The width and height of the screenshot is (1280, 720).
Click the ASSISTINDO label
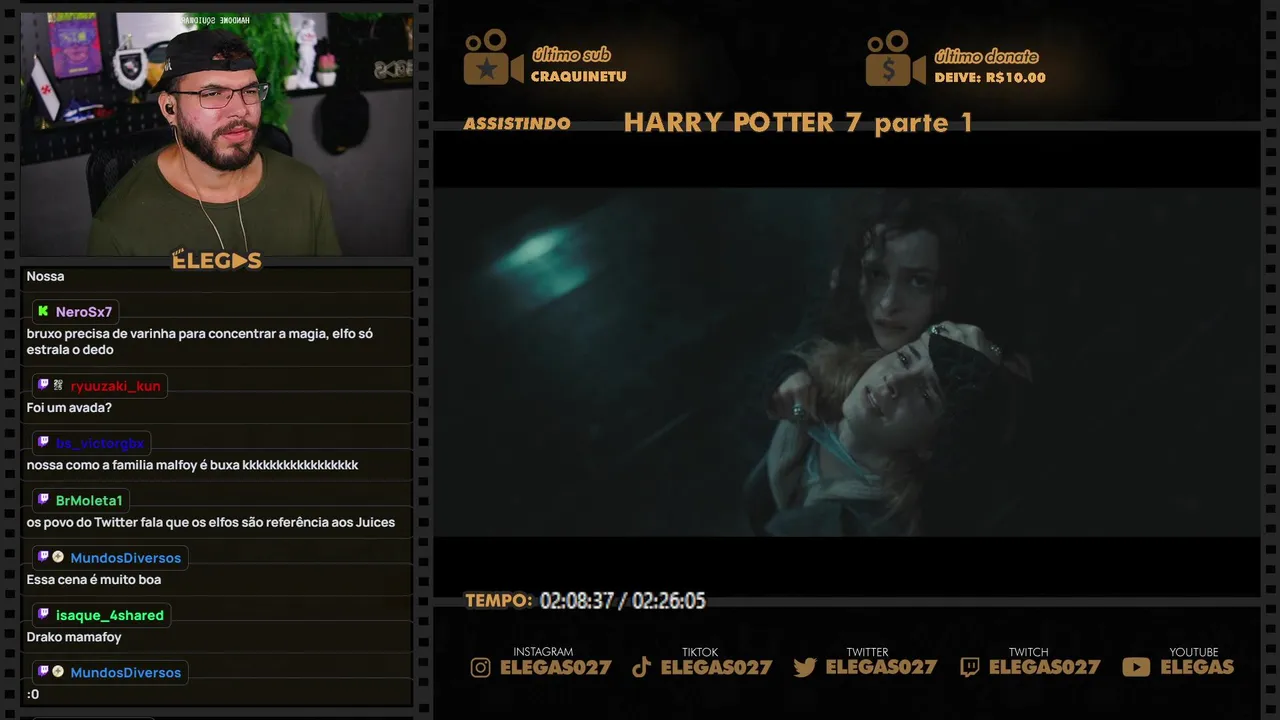coord(517,124)
